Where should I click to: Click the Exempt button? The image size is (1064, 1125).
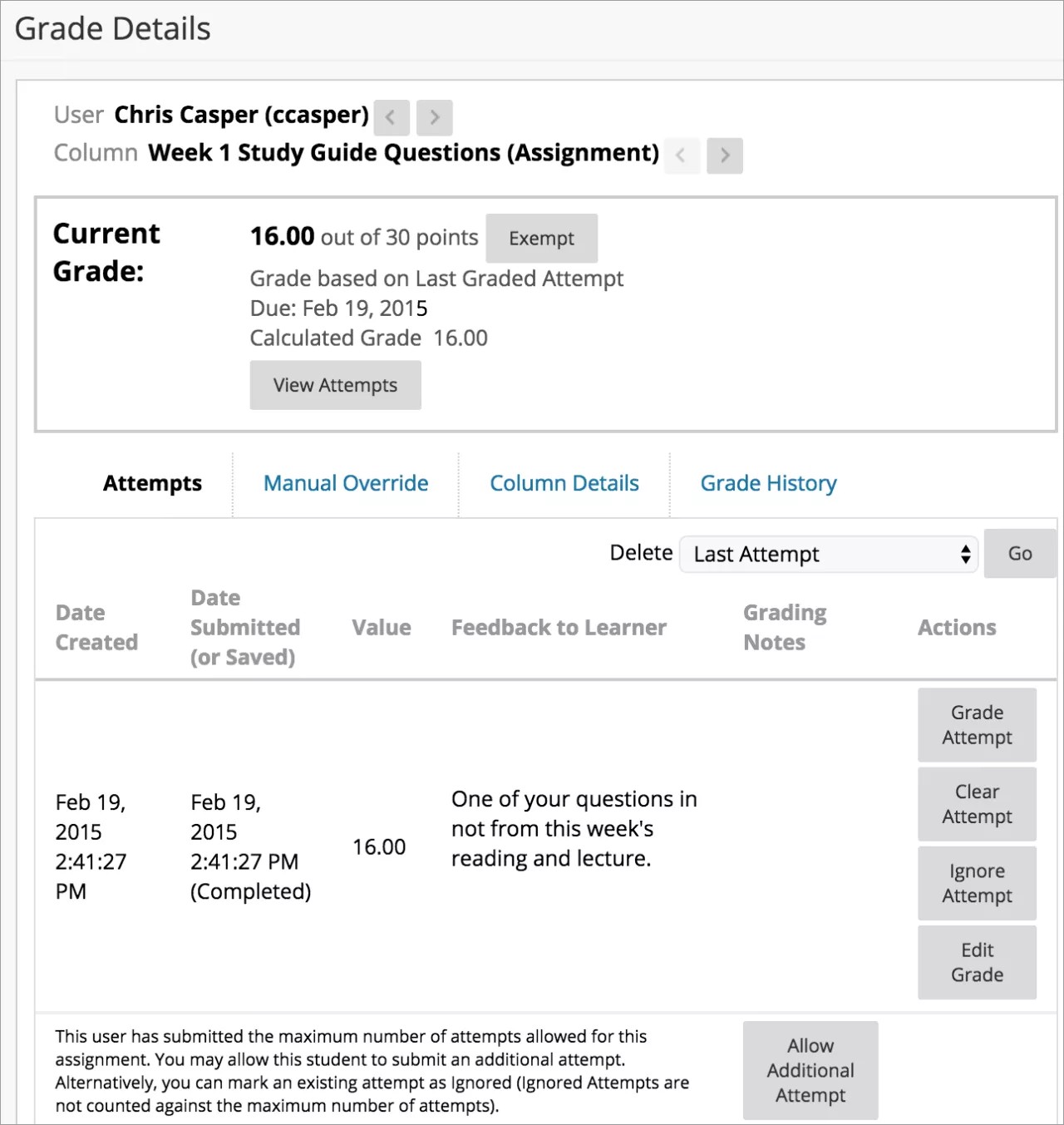coord(541,238)
